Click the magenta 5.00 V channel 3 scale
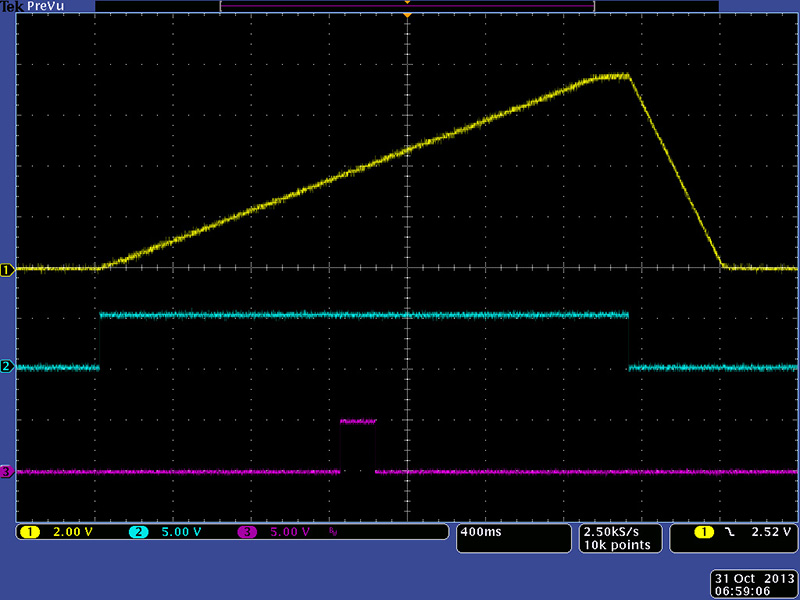The width and height of the screenshot is (800, 600). 291,532
